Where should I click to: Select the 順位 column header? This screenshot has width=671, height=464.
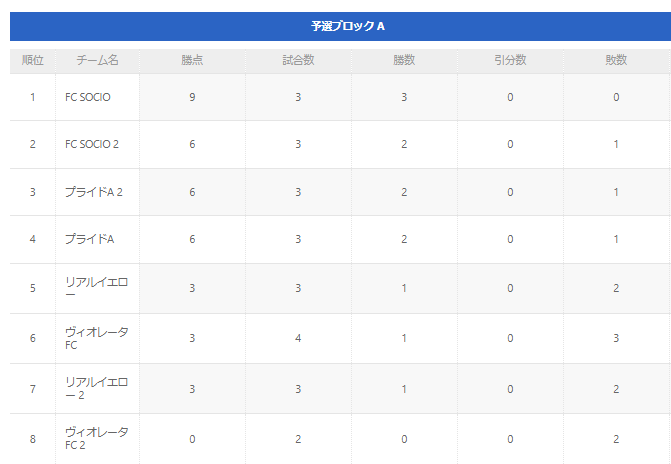click(33, 60)
